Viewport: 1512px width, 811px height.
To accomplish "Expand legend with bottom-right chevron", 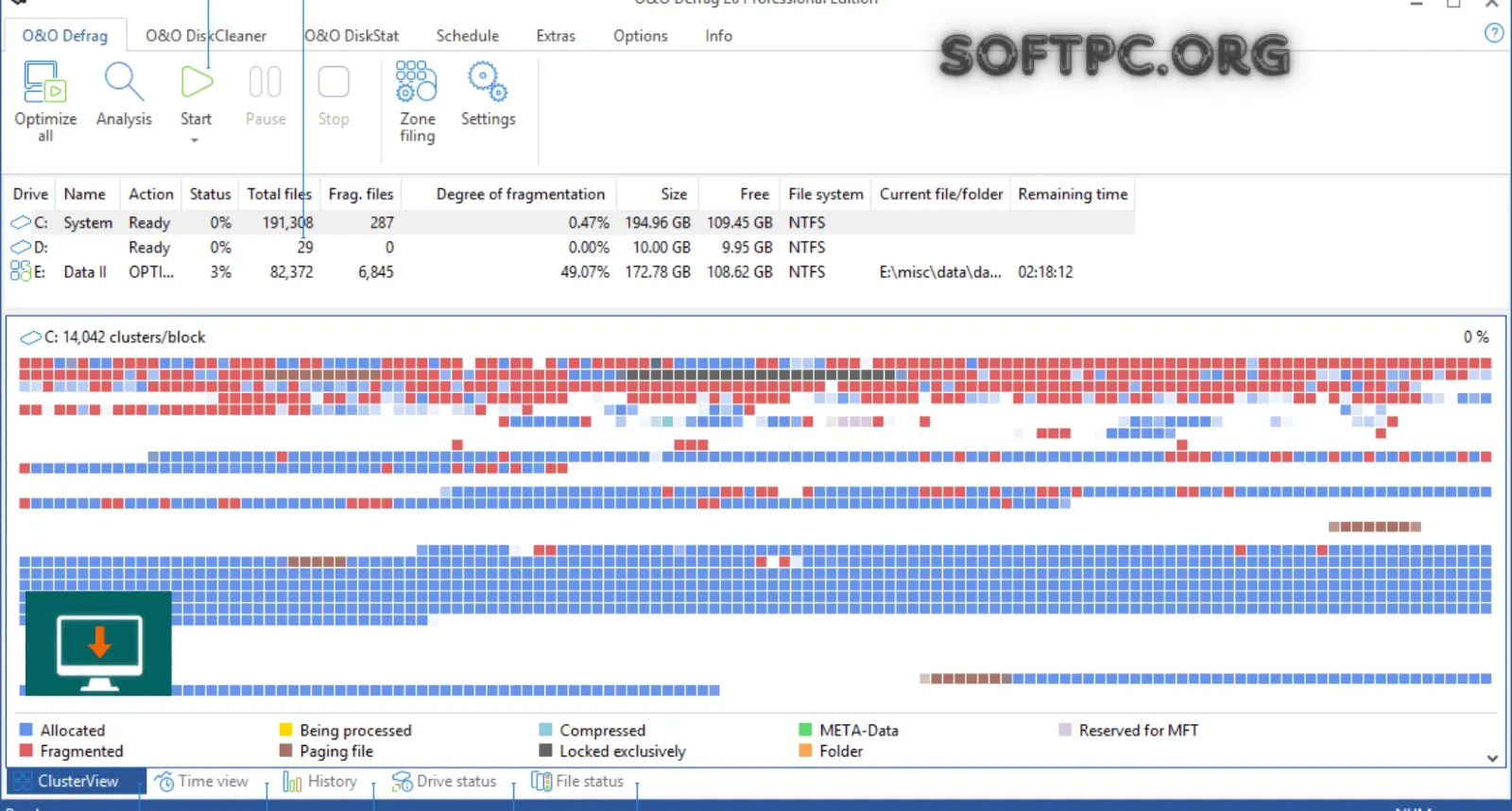I will (x=1492, y=758).
